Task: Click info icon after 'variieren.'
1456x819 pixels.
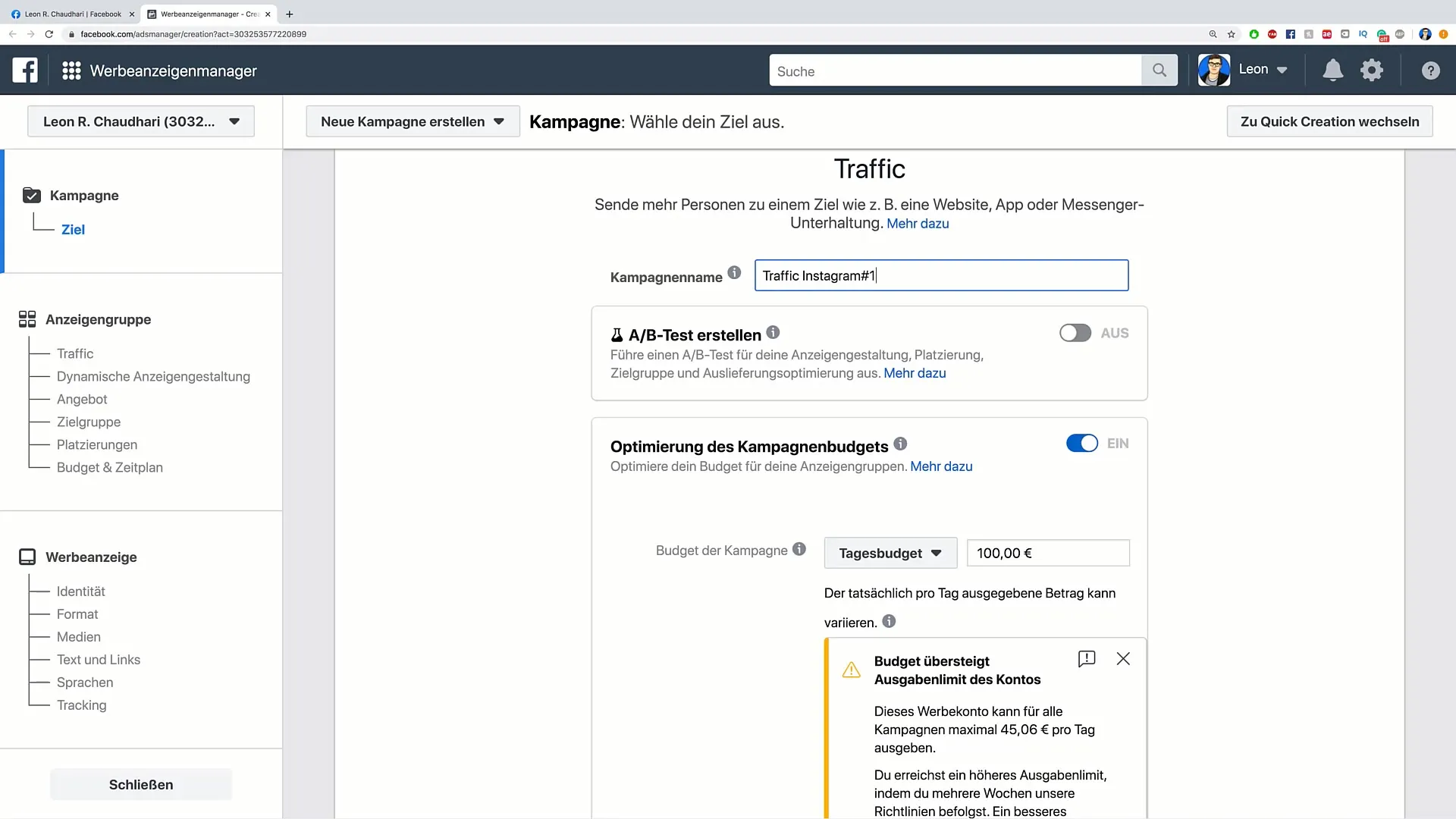Action: coord(889,621)
